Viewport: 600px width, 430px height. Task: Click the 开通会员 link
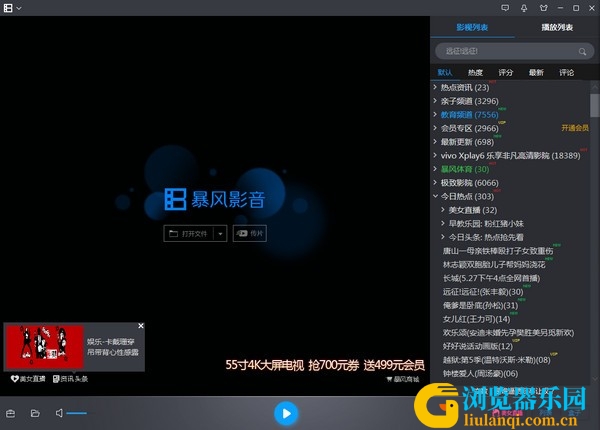[575, 128]
